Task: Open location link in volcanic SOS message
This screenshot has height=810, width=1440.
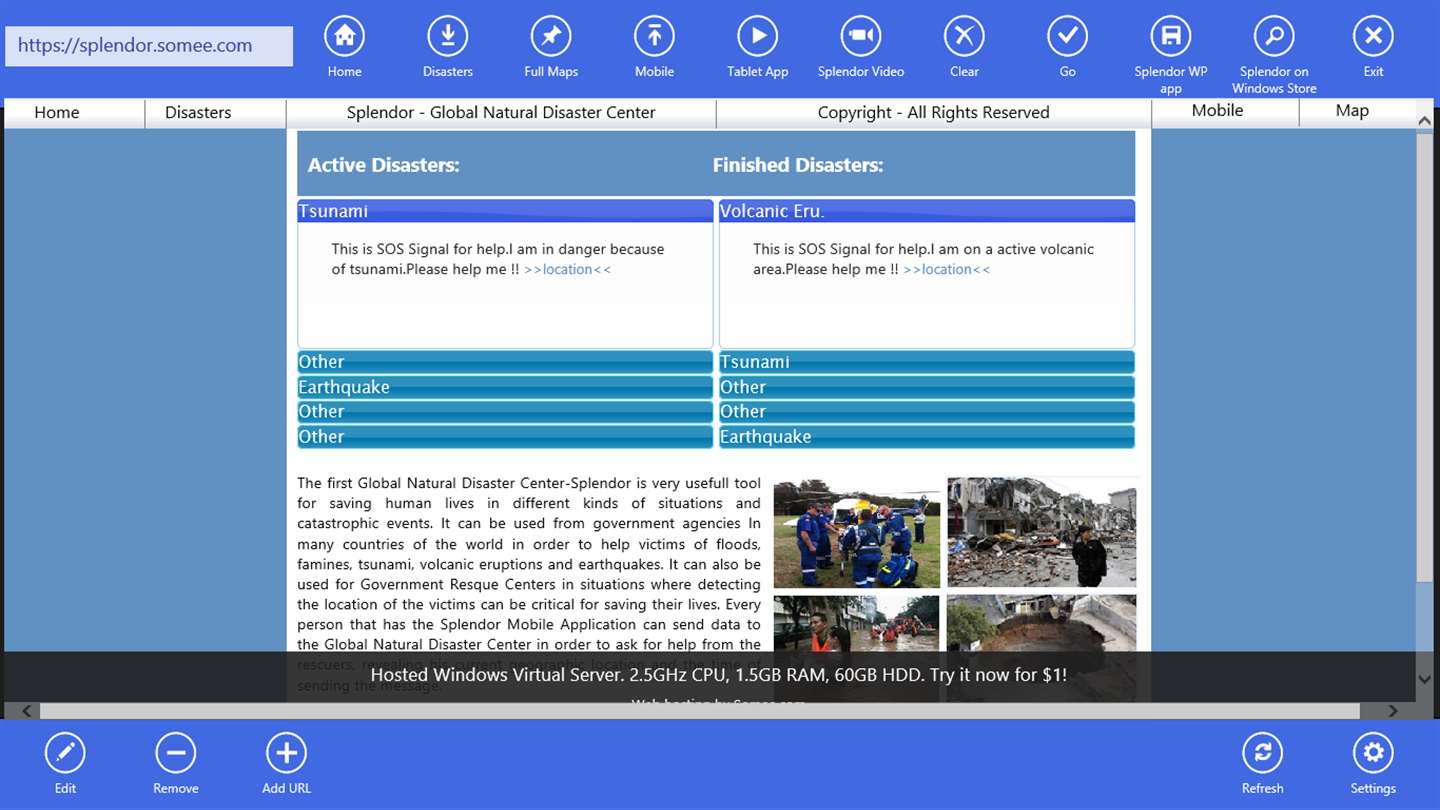Action: click(946, 270)
